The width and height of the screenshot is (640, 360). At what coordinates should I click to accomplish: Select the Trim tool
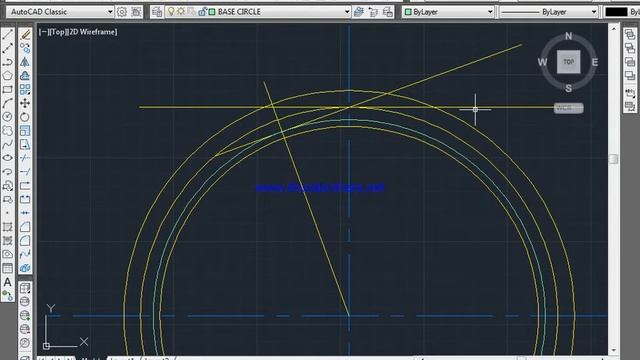[25, 158]
